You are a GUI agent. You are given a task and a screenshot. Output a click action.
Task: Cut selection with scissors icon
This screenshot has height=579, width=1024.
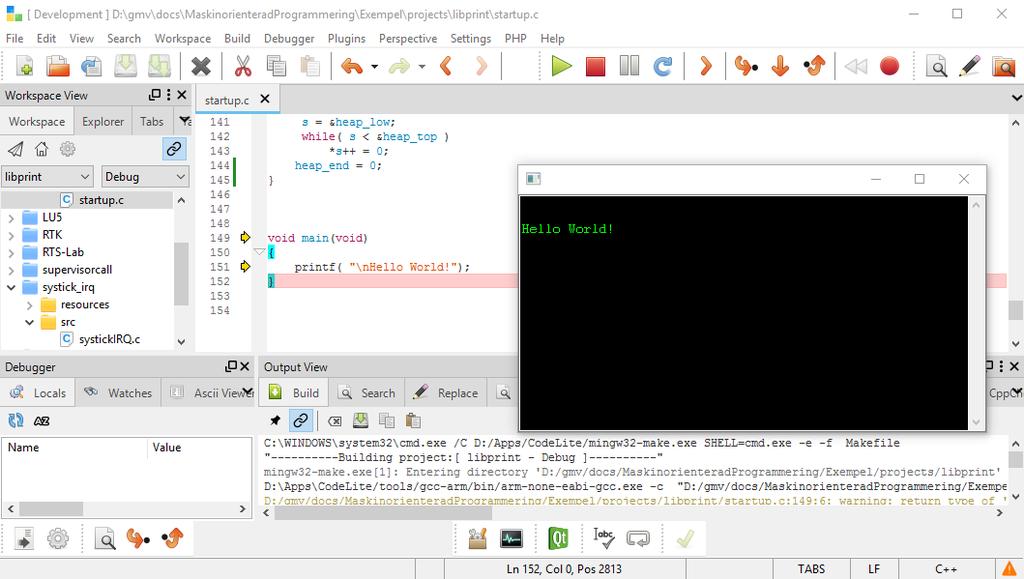point(243,66)
